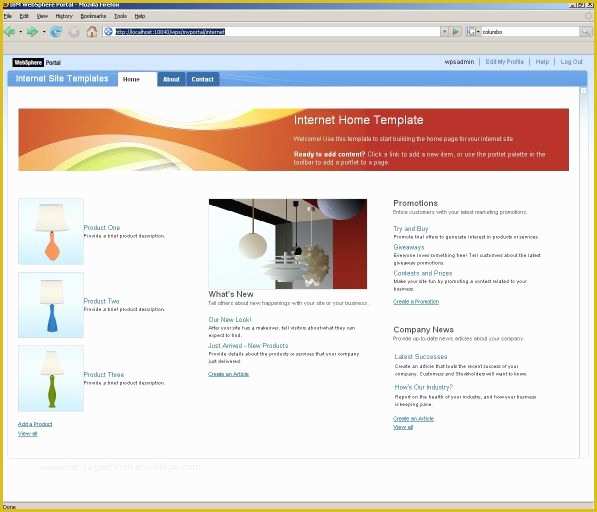Open the Back history dropdown arrow
The image size is (597, 512).
click(21, 32)
